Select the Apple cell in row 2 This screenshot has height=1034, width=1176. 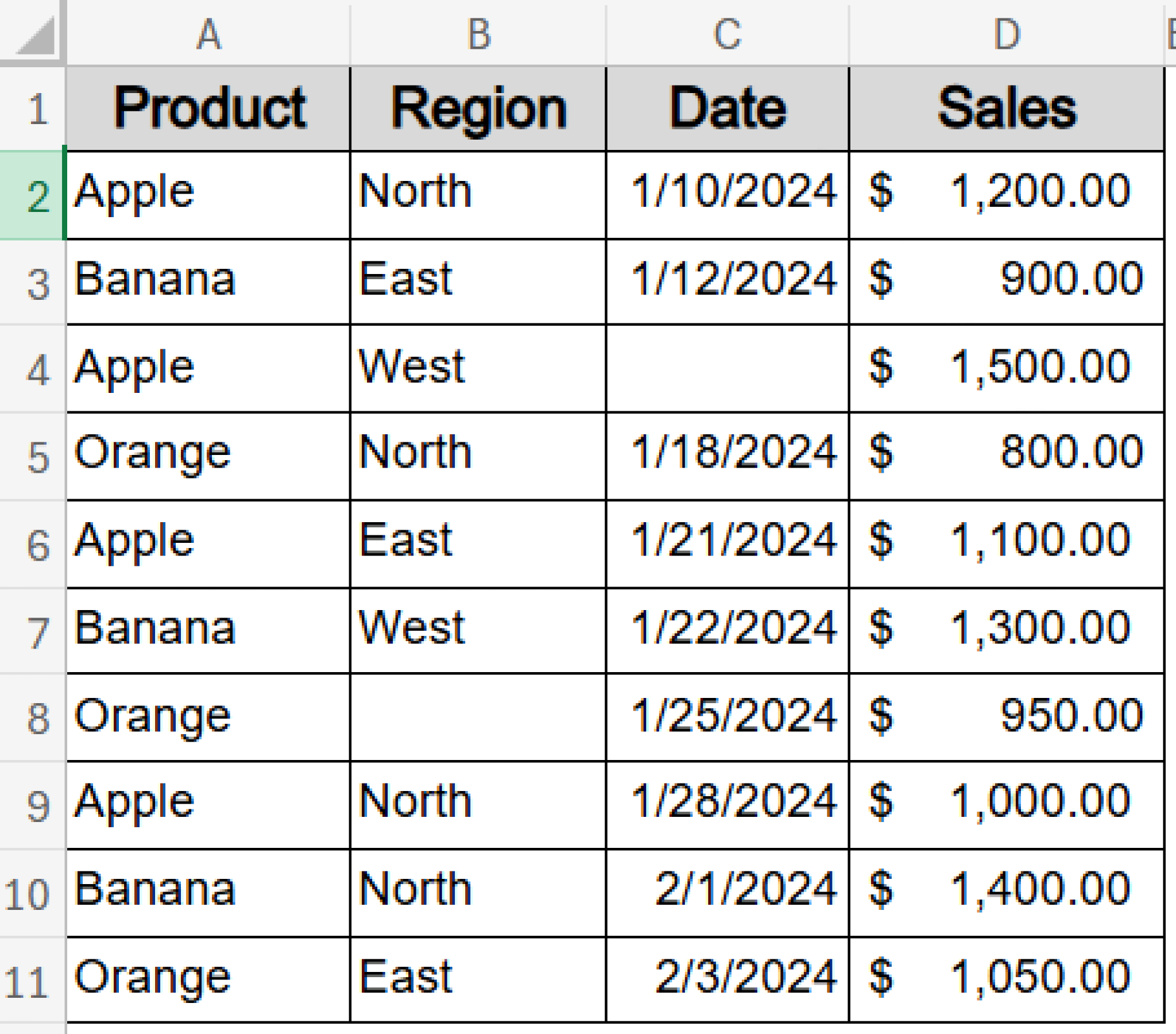point(210,193)
